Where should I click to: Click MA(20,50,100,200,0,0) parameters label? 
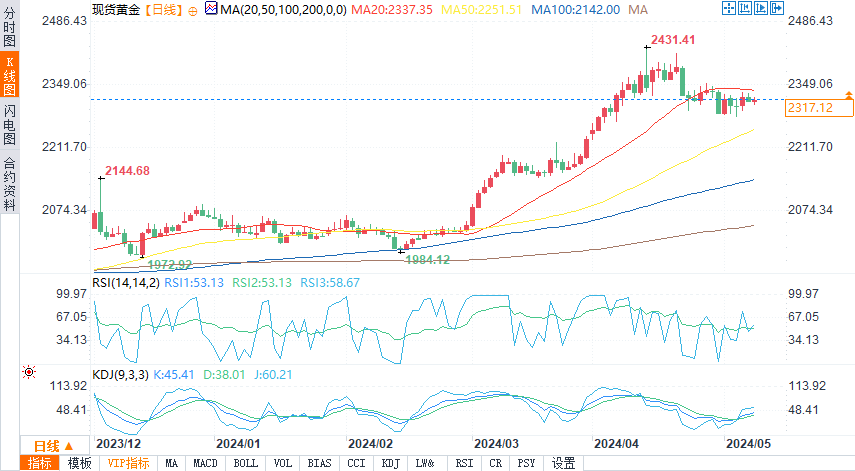pyautogui.click(x=284, y=10)
